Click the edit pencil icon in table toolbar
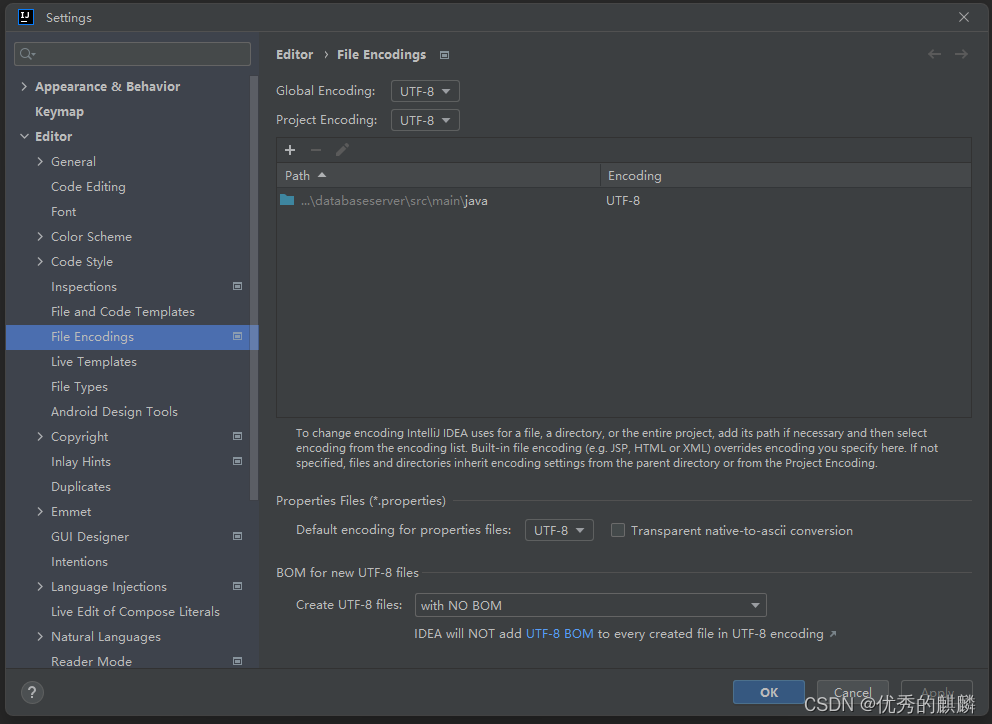 (x=342, y=150)
